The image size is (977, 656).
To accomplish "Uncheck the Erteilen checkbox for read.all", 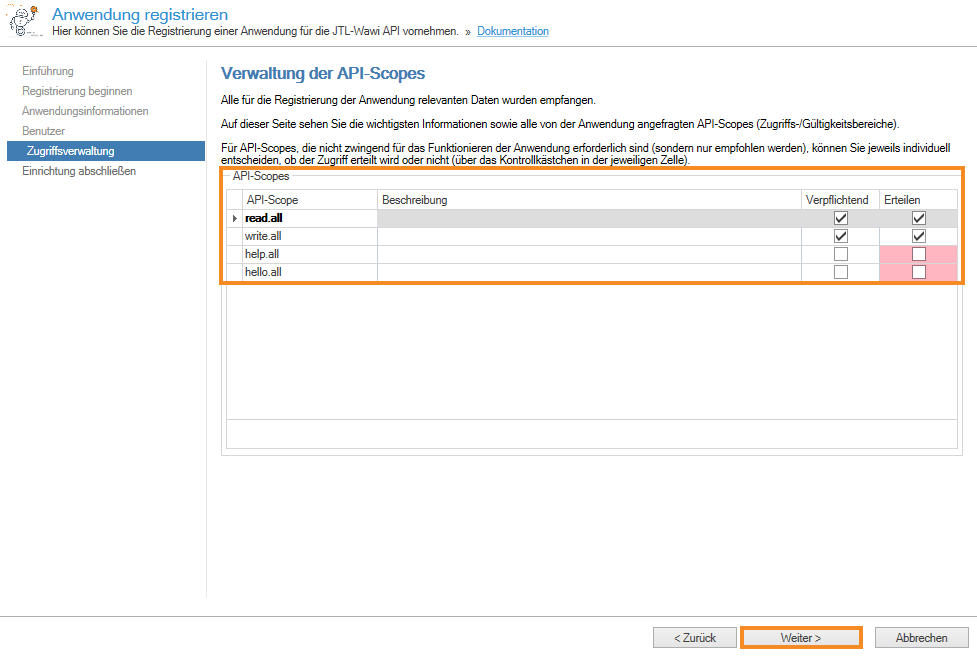I will point(918,218).
